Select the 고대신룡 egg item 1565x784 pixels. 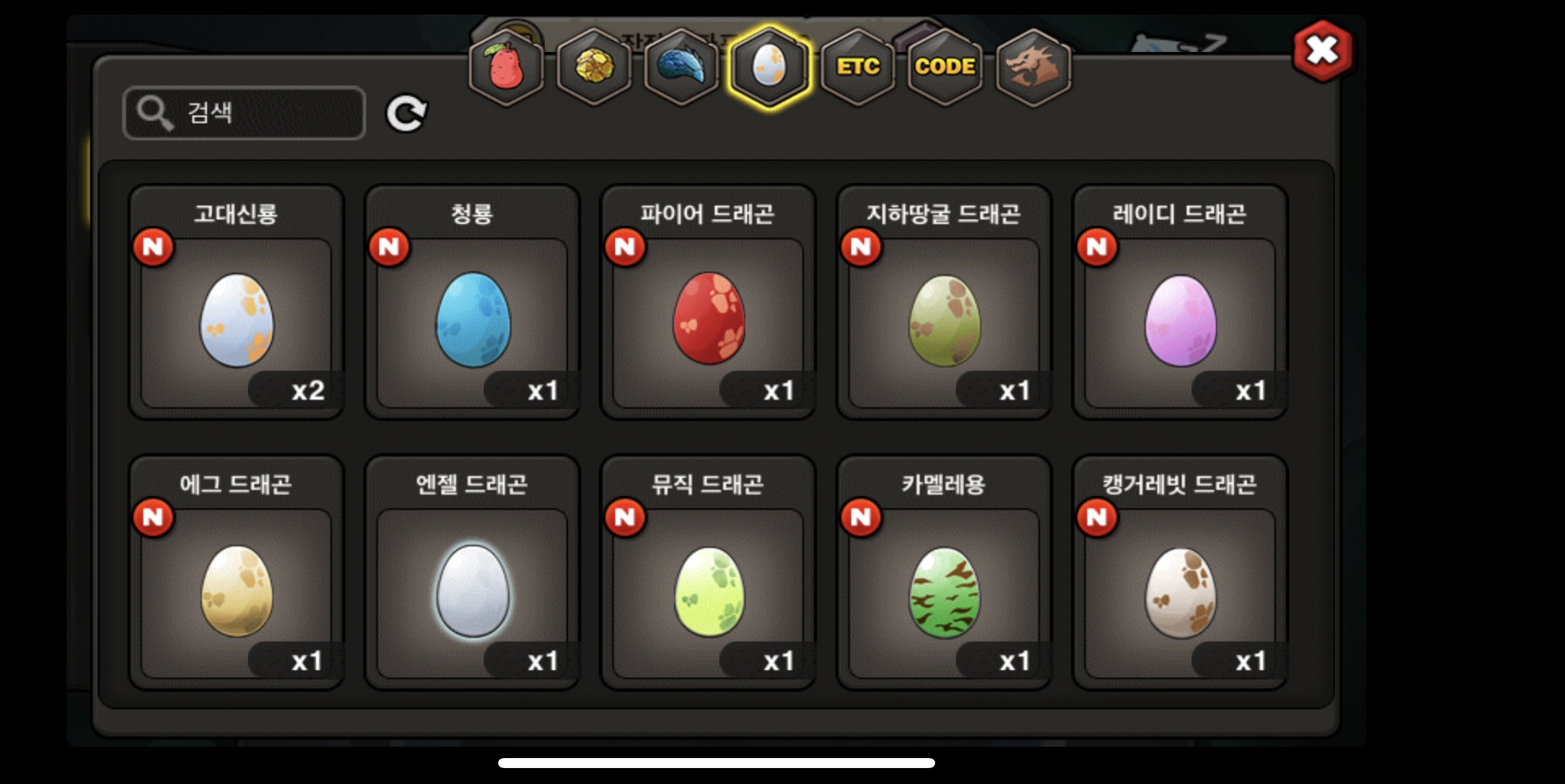236,302
